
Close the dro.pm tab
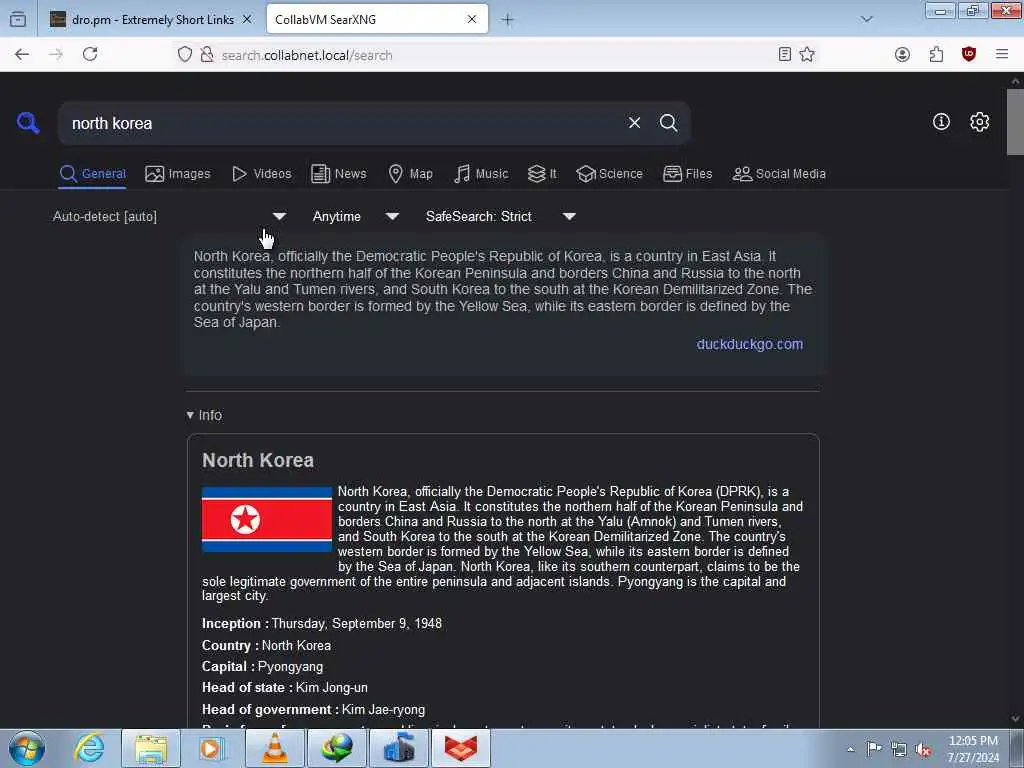pos(247,20)
